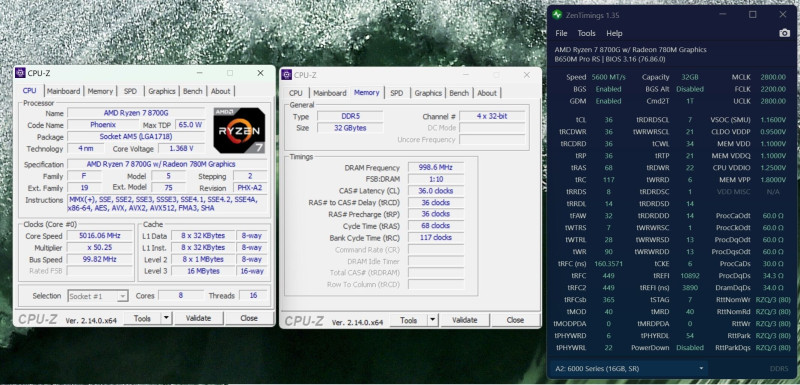Open the A2: 6000 Series module dropdown

pyautogui.click(x=629, y=368)
